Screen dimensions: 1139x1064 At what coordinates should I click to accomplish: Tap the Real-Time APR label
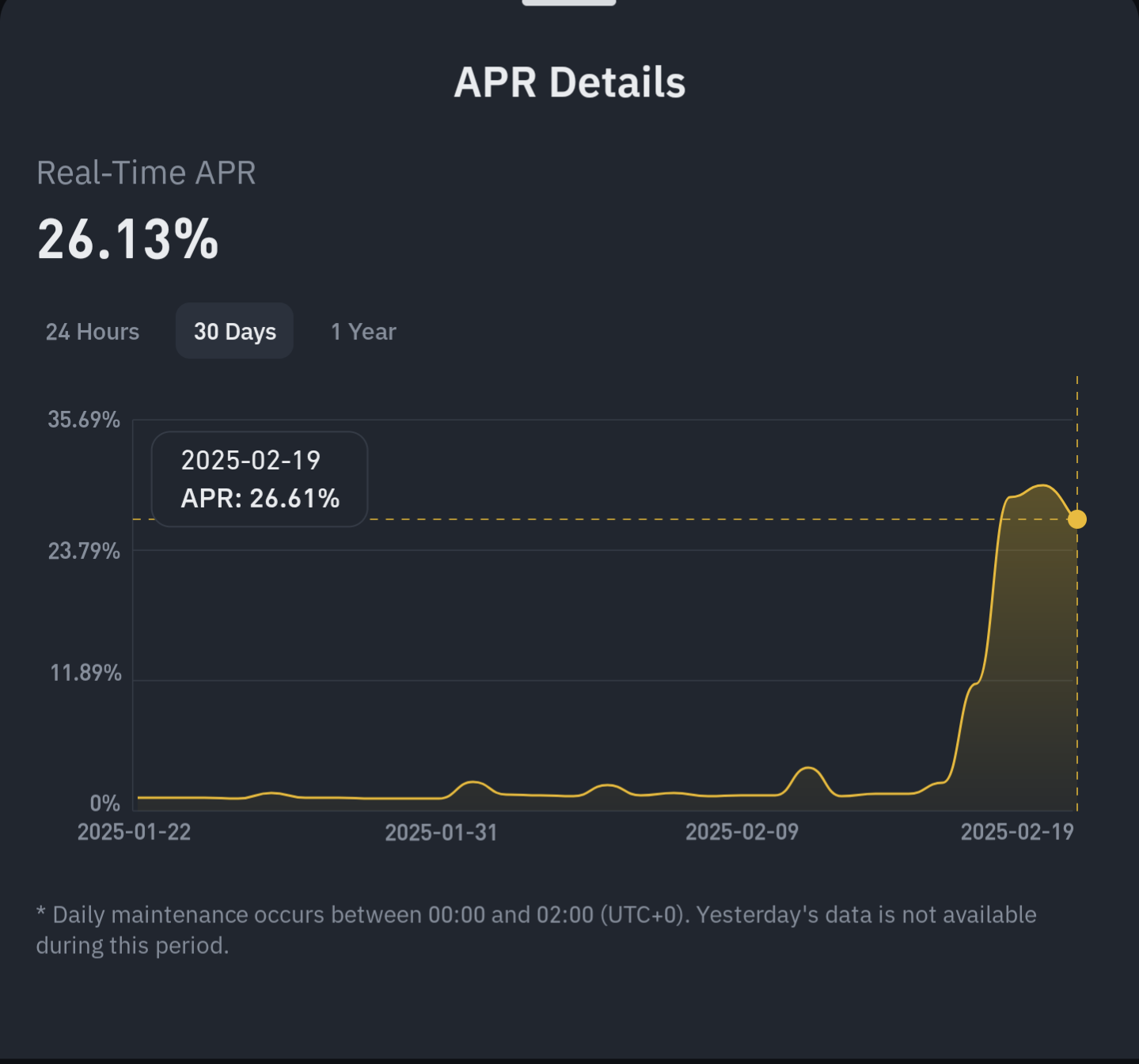(x=146, y=173)
